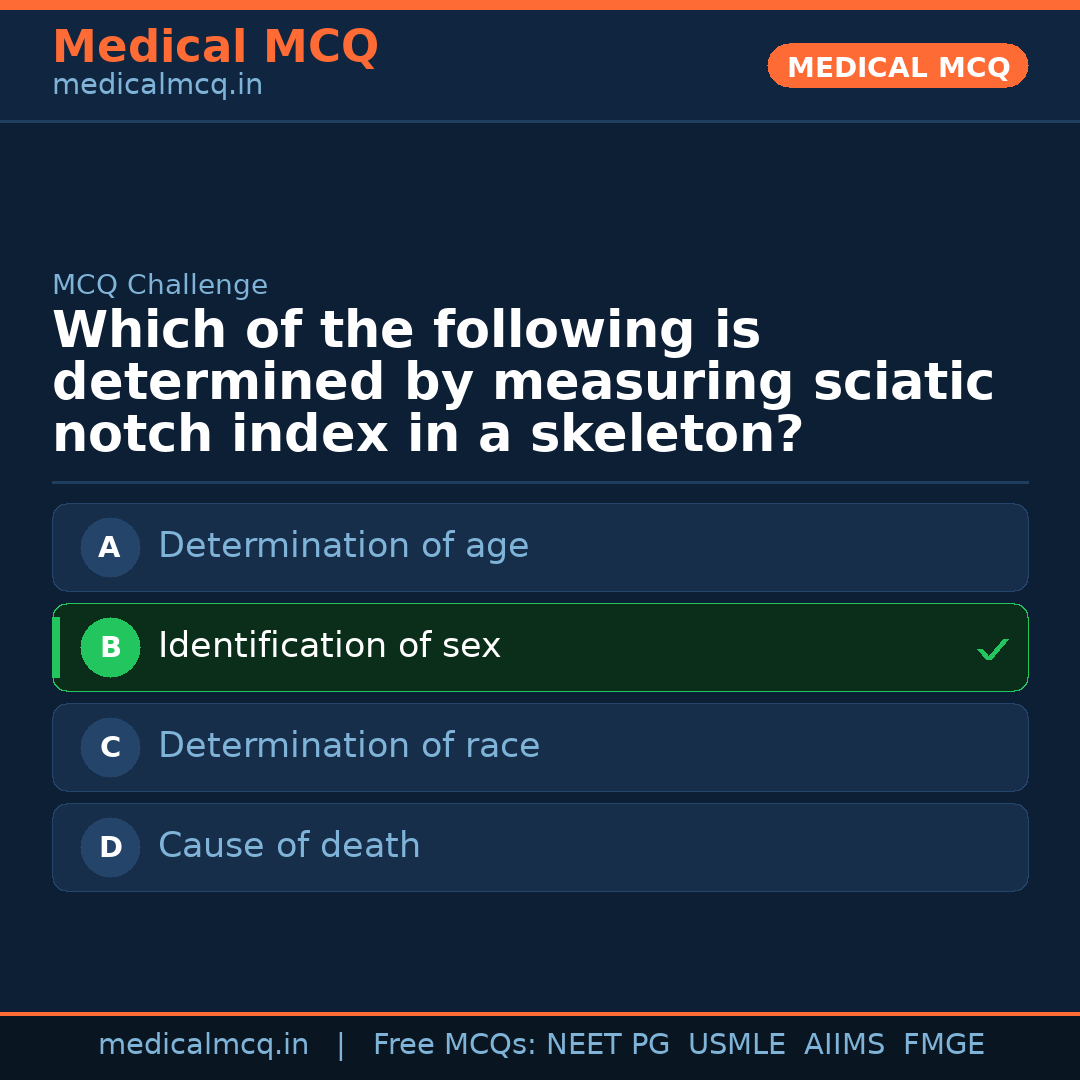
Task: Select the circled letter A icon
Action: tap(110, 547)
